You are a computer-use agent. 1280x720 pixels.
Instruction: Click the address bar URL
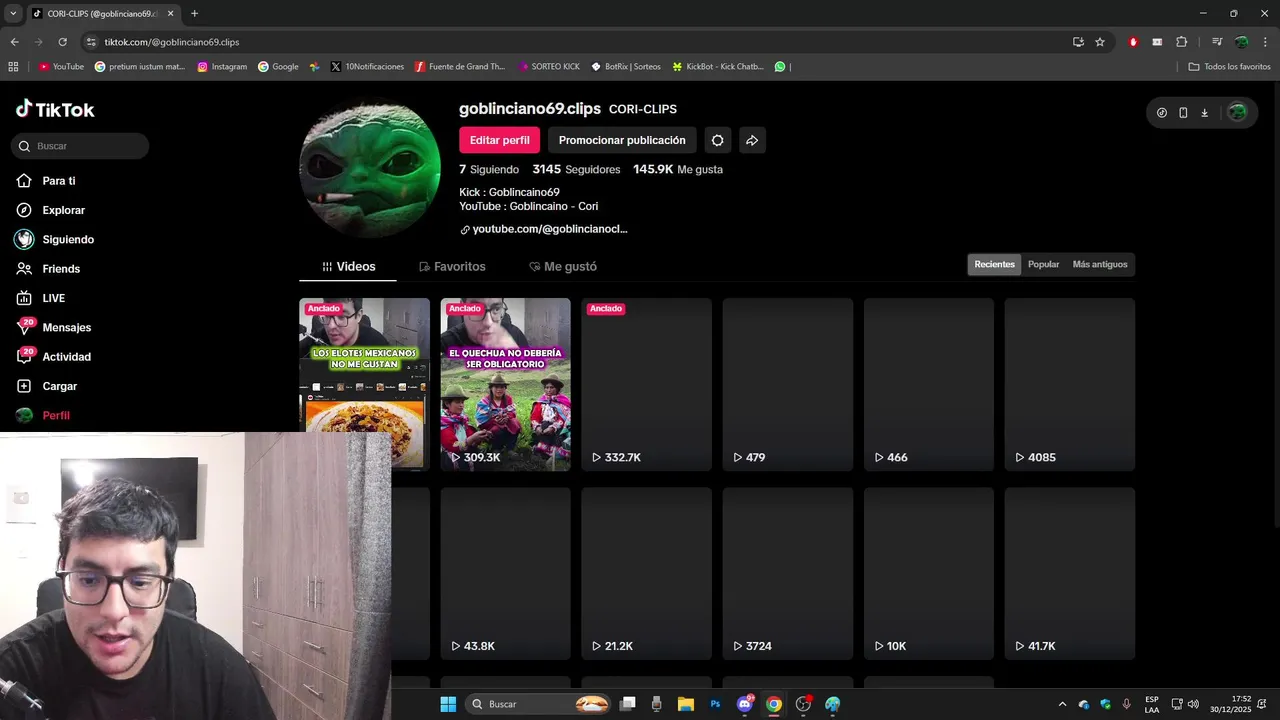coord(172,42)
